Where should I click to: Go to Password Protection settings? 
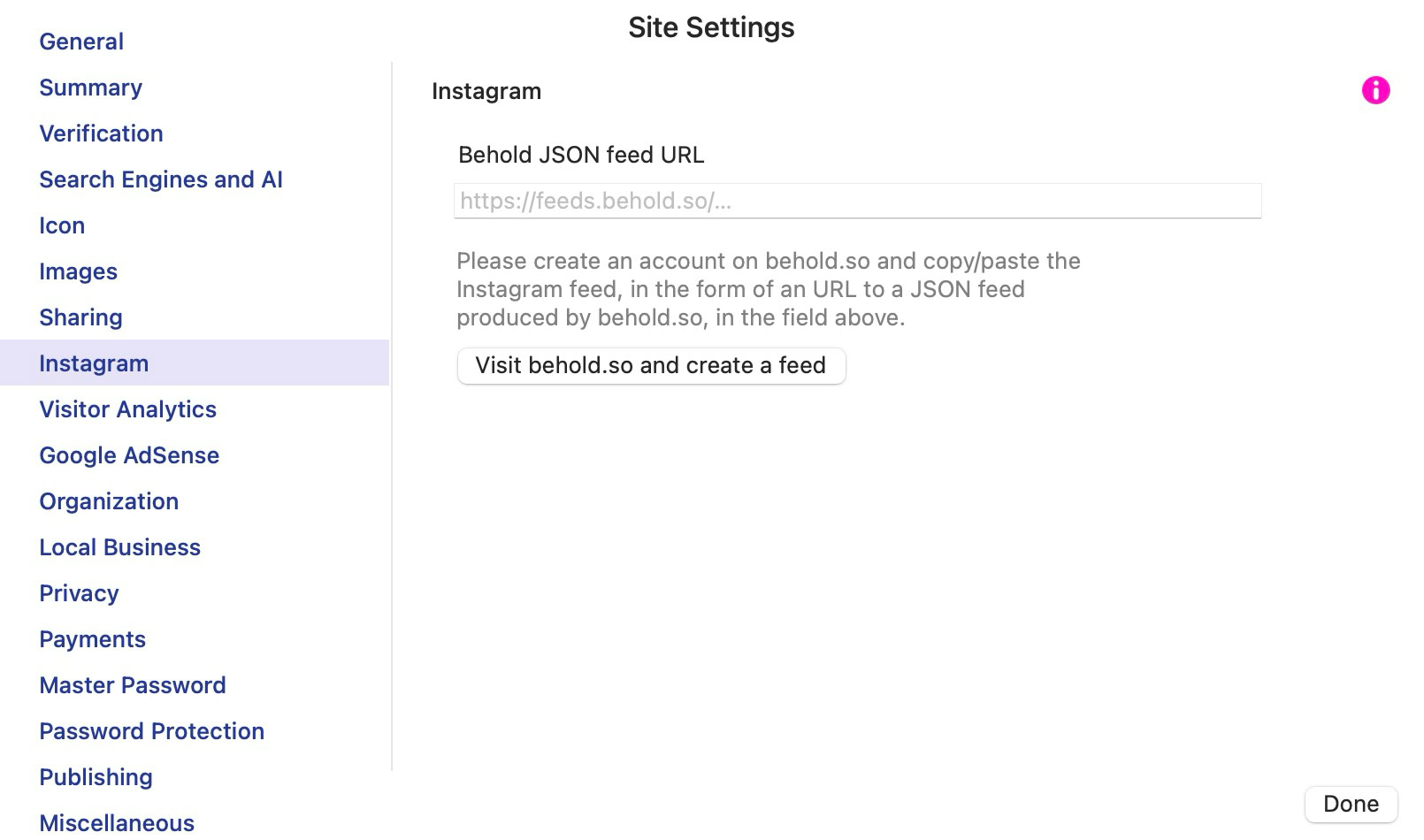[x=151, y=731]
